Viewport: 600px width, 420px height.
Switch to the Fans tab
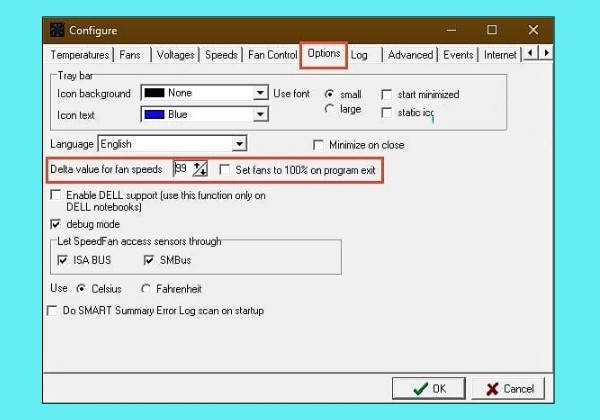[130, 55]
